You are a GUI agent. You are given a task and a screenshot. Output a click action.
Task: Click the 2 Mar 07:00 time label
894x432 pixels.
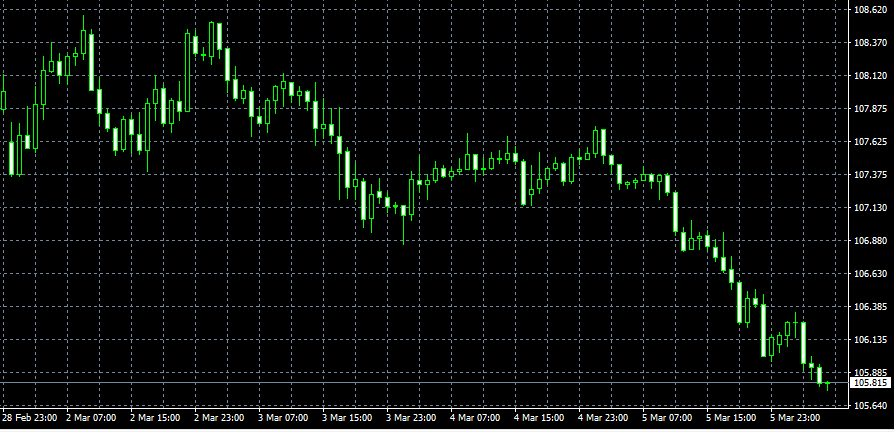[x=91, y=418]
